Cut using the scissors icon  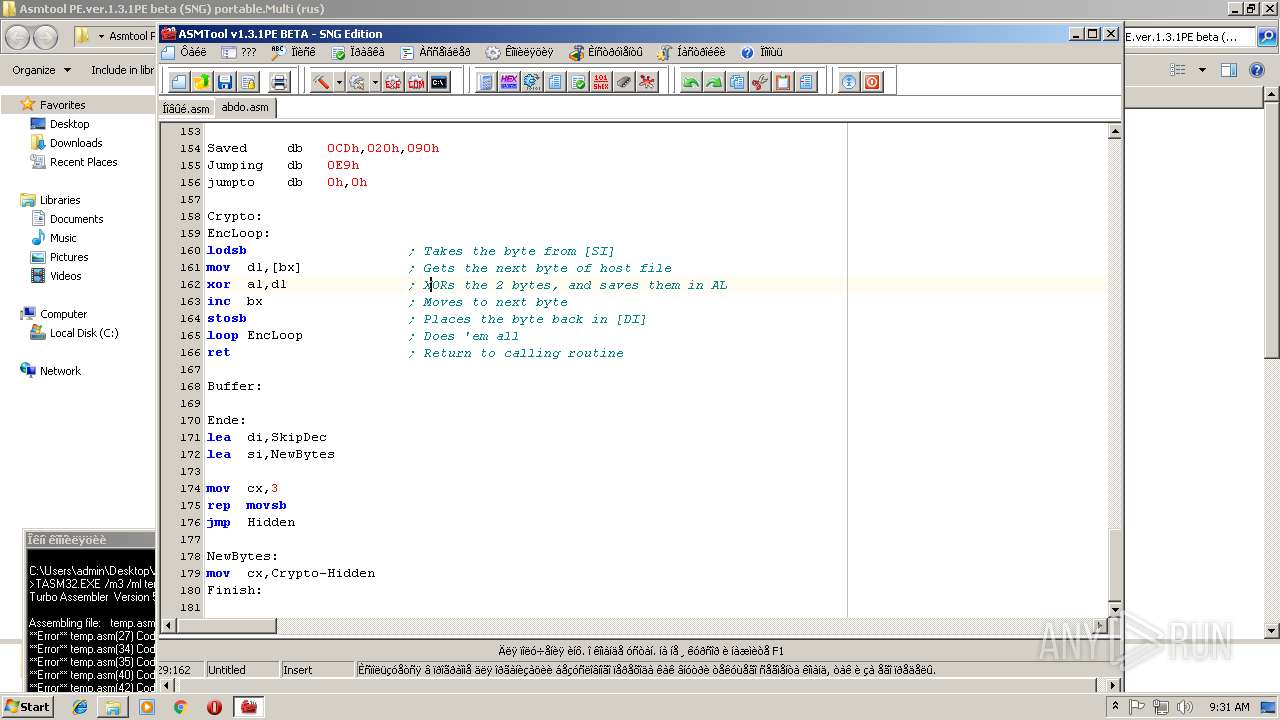(760, 82)
